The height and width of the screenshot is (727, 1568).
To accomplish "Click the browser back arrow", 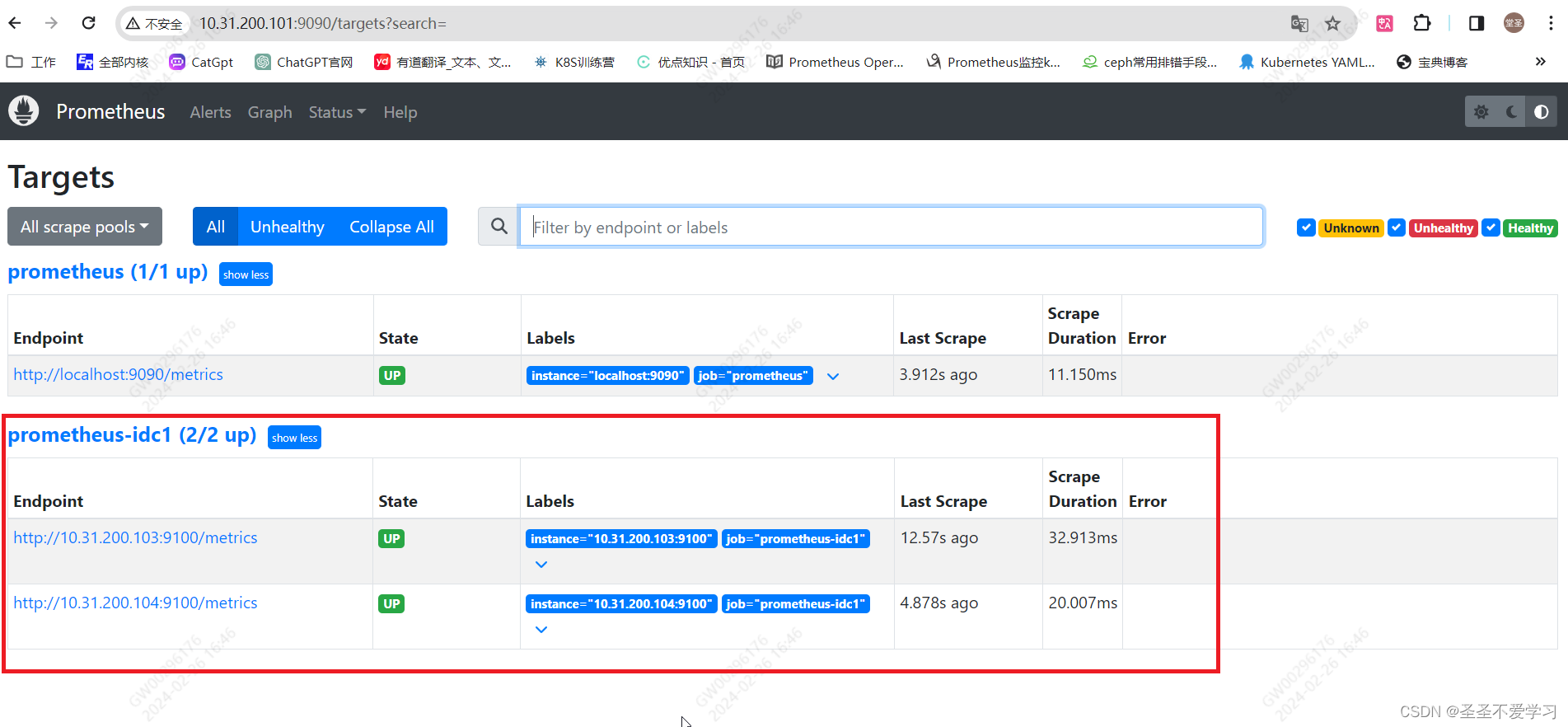I will 15,23.
